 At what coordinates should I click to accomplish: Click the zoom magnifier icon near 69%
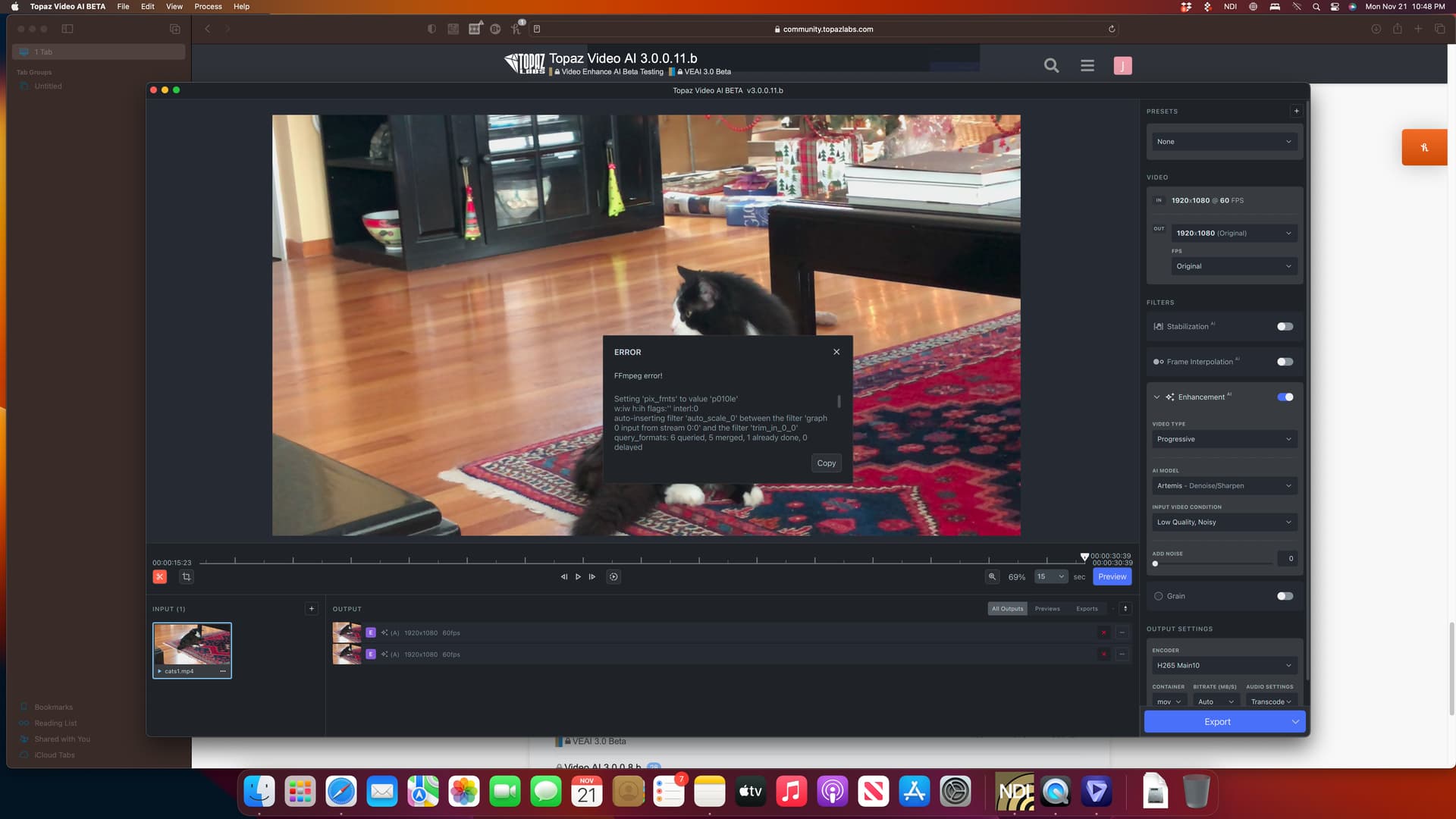pos(992,577)
